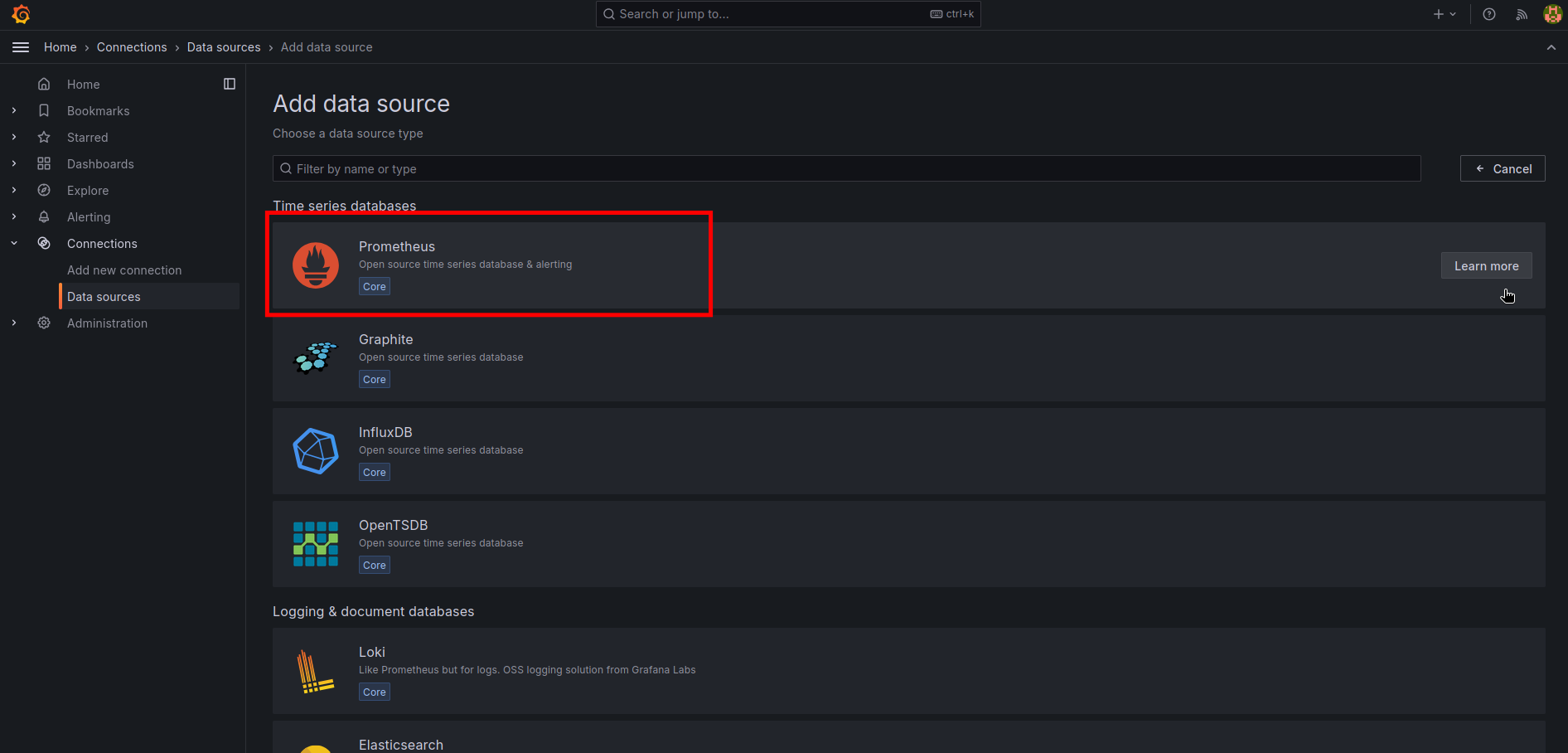Click the Bookmarks icon in the sidebar
1568x753 pixels.
pyautogui.click(x=44, y=110)
